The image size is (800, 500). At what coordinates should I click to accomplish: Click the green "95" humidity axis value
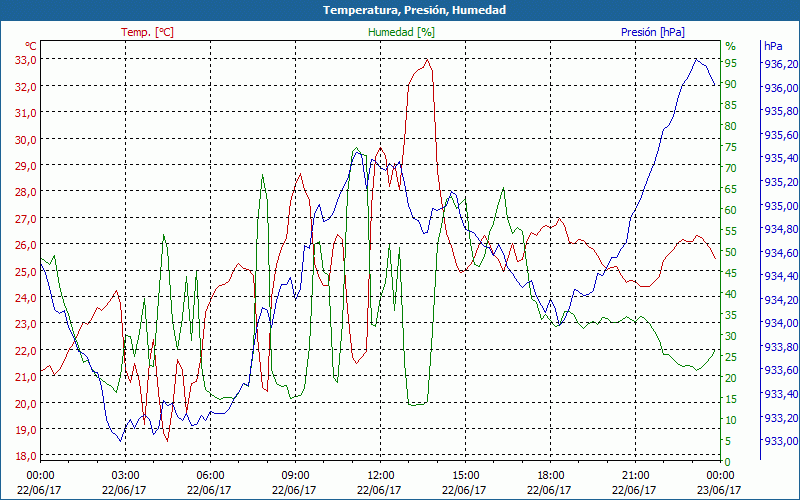tap(730, 63)
